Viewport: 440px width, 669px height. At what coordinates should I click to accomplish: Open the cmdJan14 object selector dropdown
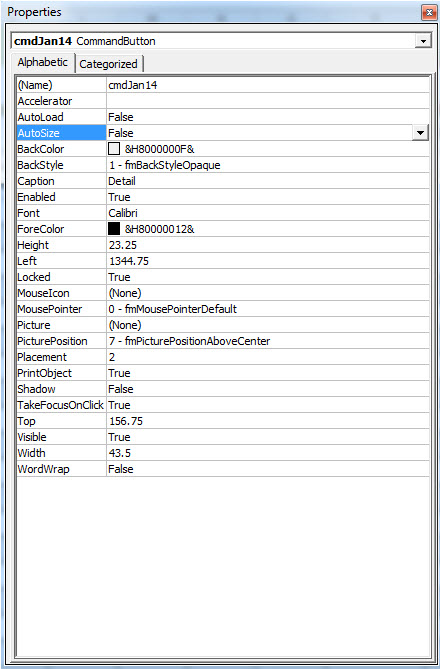click(x=423, y=41)
